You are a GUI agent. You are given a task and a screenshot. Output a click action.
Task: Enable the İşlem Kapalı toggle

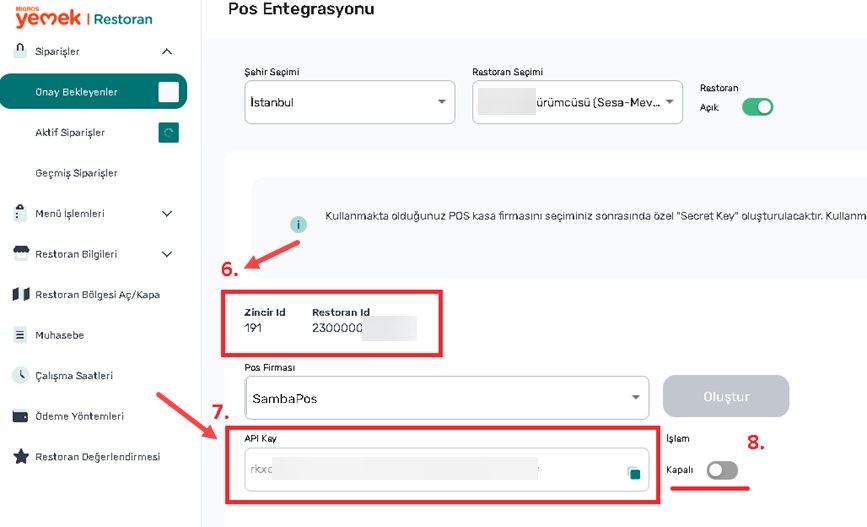(722, 470)
